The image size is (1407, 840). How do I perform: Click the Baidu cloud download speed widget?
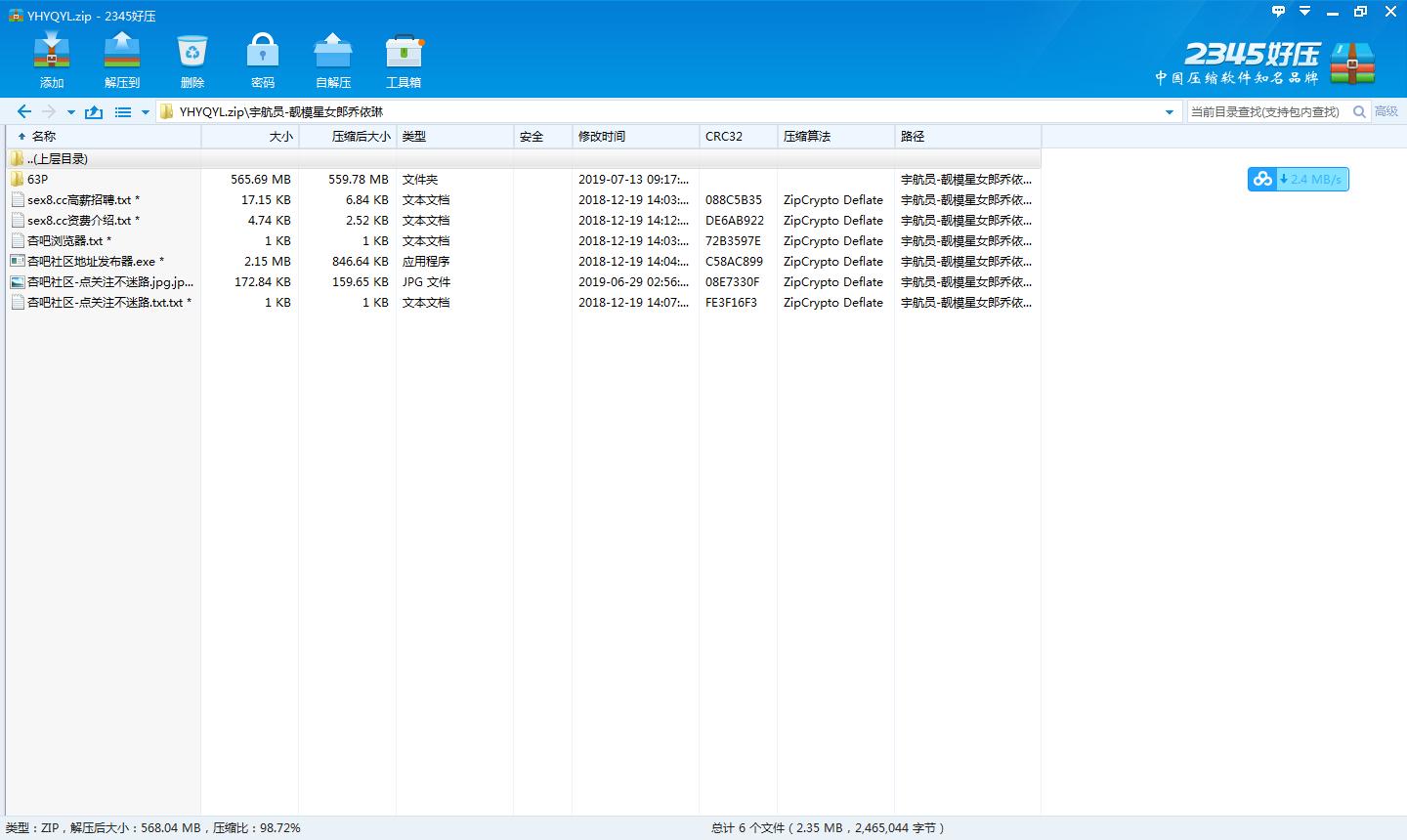tap(1298, 179)
